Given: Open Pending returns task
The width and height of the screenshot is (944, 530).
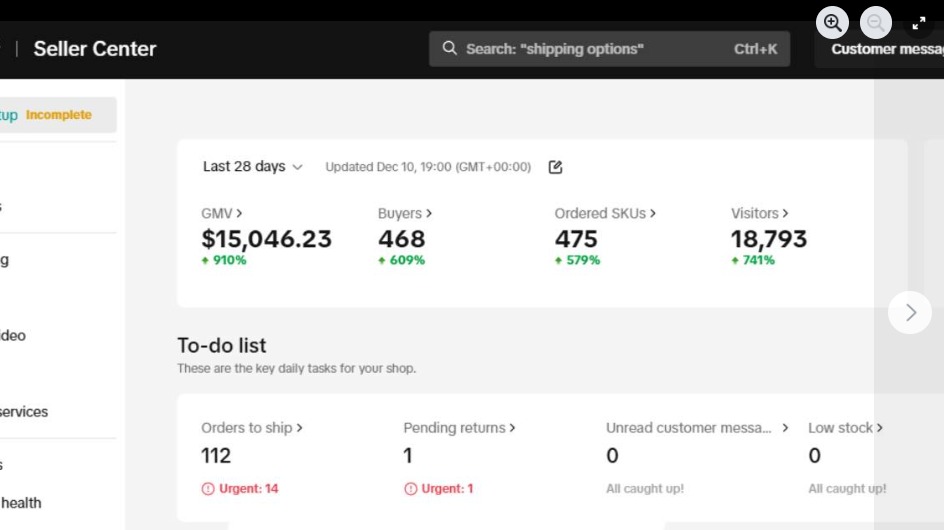Looking at the screenshot, I should 459,428.
